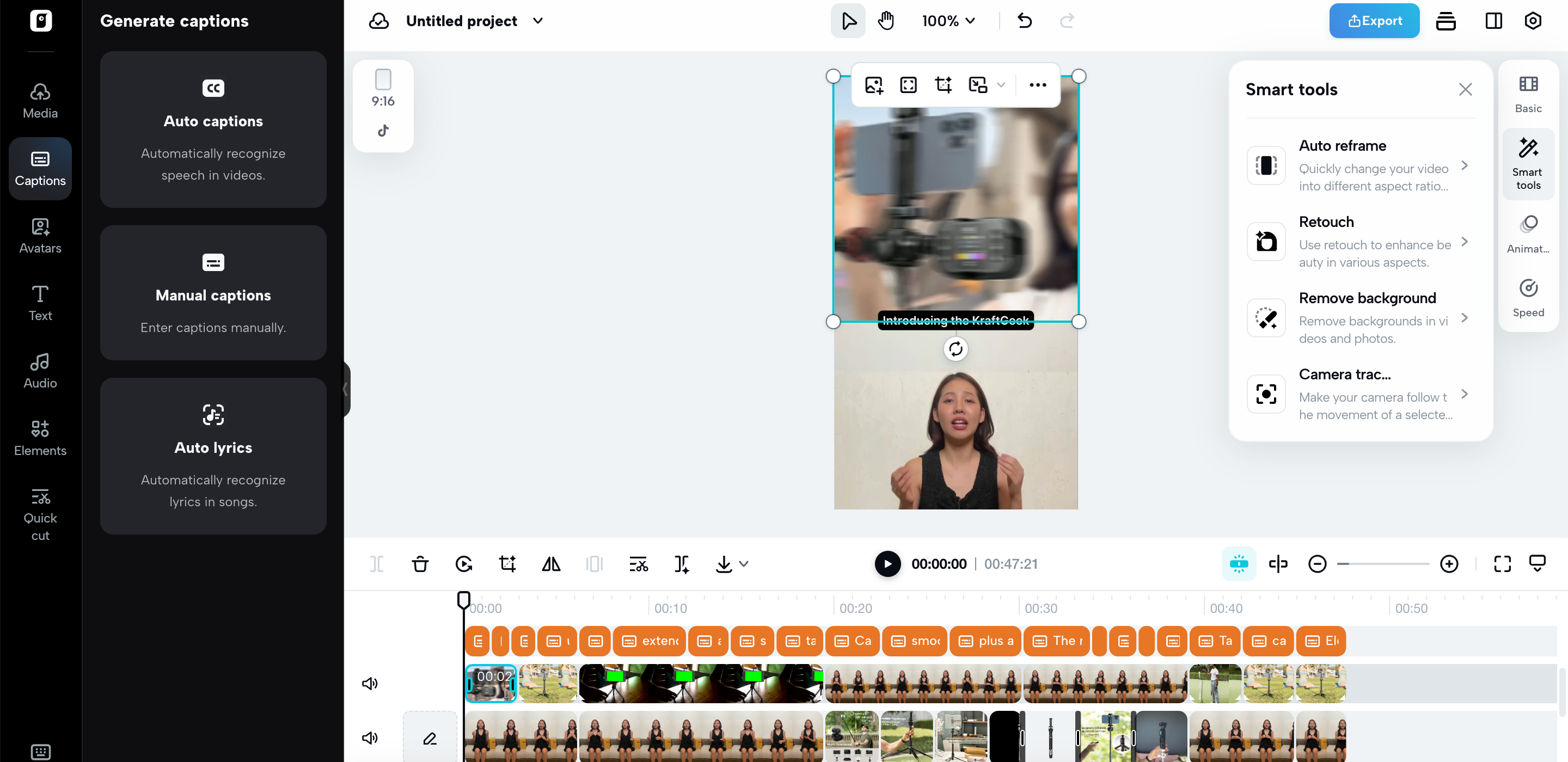This screenshot has width=1568, height=762.
Task: Mute the second track's speaker toggle
Action: tap(370, 738)
